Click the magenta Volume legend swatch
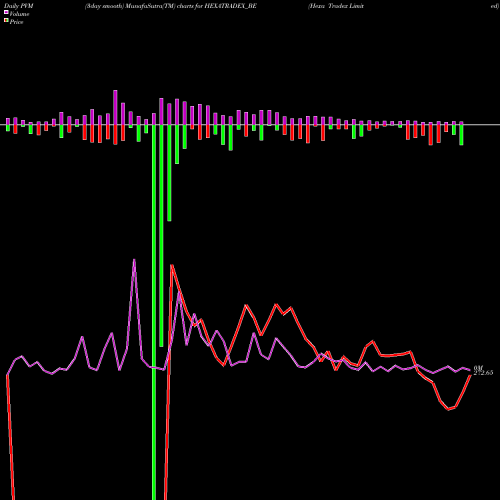The image size is (500, 500). (6, 12)
